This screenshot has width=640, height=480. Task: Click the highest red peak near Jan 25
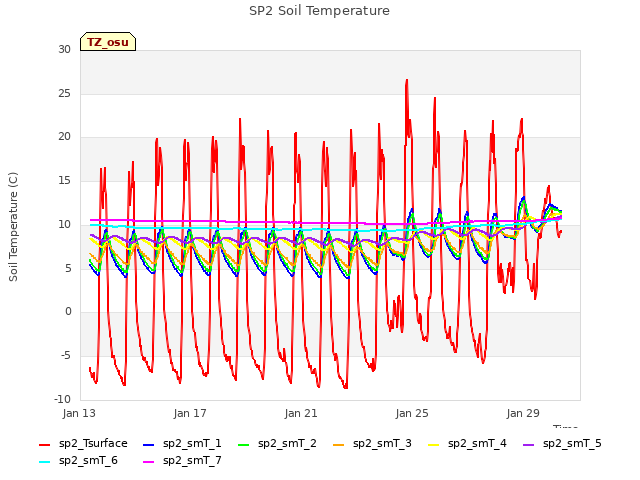(407, 81)
